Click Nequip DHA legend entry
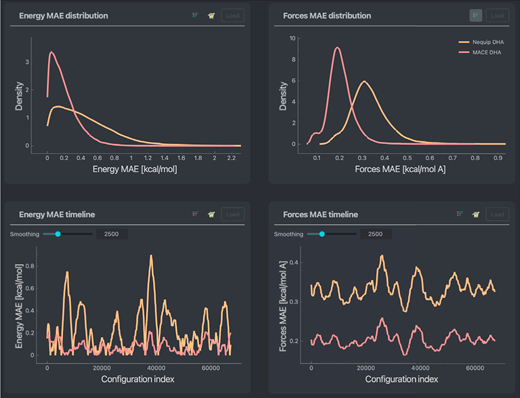This screenshot has height=398, width=520. [481, 42]
